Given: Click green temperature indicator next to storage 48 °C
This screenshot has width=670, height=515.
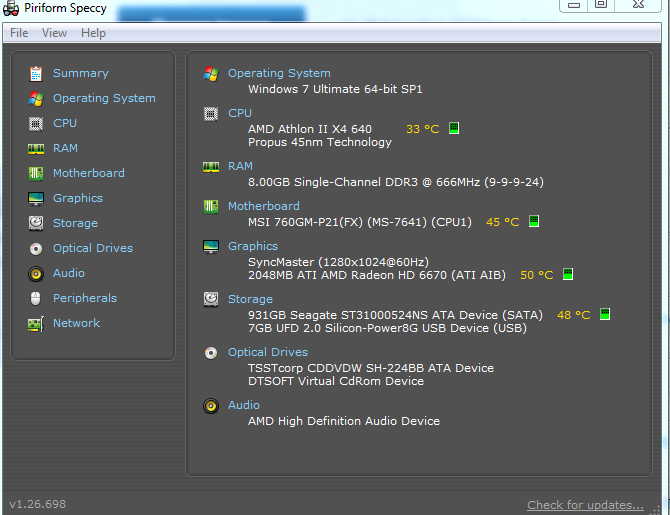Looking at the screenshot, I should click(x=605, y=314).
